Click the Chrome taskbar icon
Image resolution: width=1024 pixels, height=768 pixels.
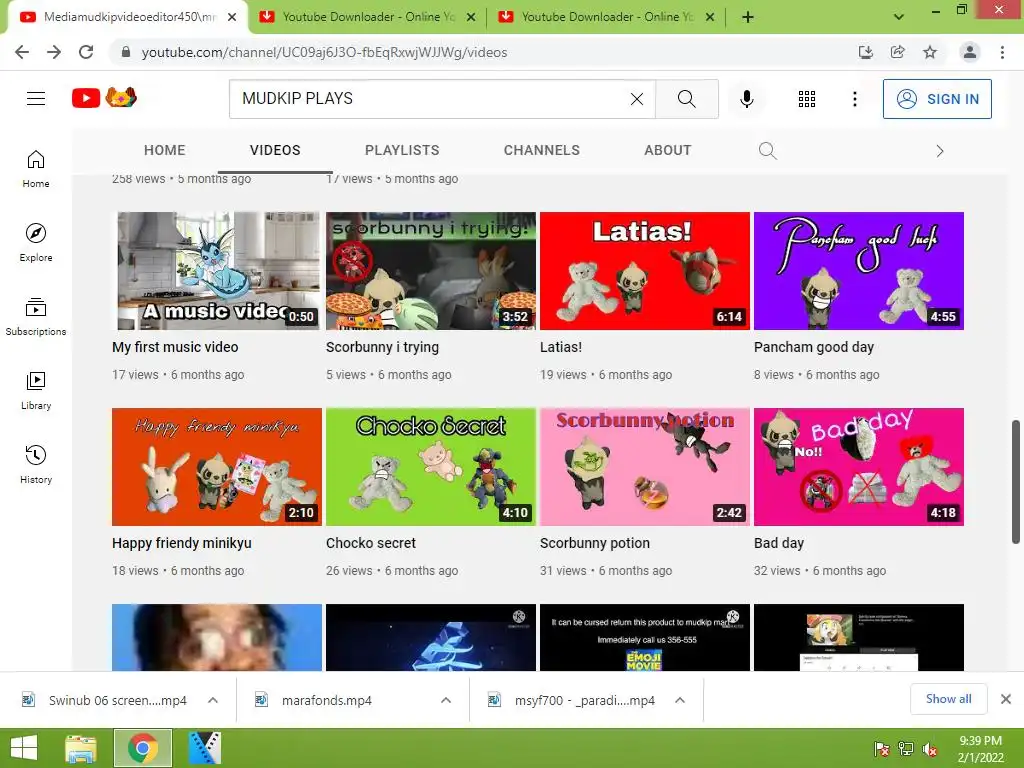click(x=143, y=748)
